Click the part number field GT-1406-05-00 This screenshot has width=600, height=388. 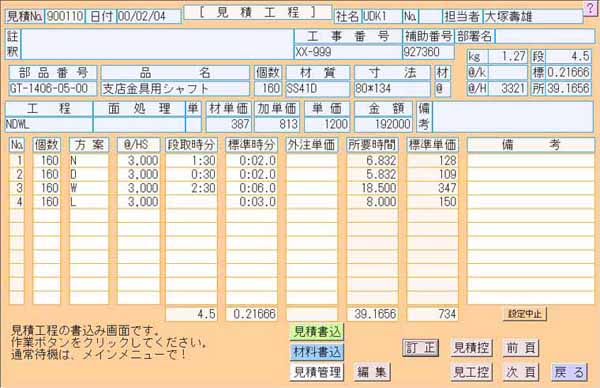53,88
